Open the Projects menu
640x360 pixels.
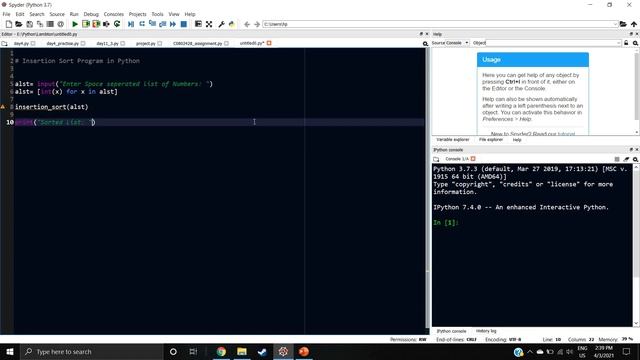138,14
